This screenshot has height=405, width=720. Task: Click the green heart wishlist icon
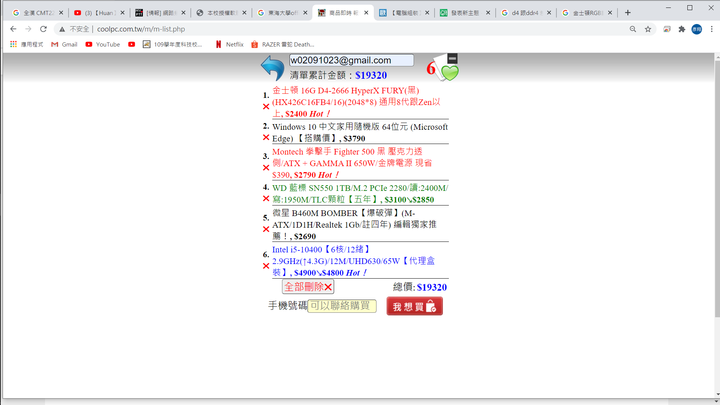point(450,73)
